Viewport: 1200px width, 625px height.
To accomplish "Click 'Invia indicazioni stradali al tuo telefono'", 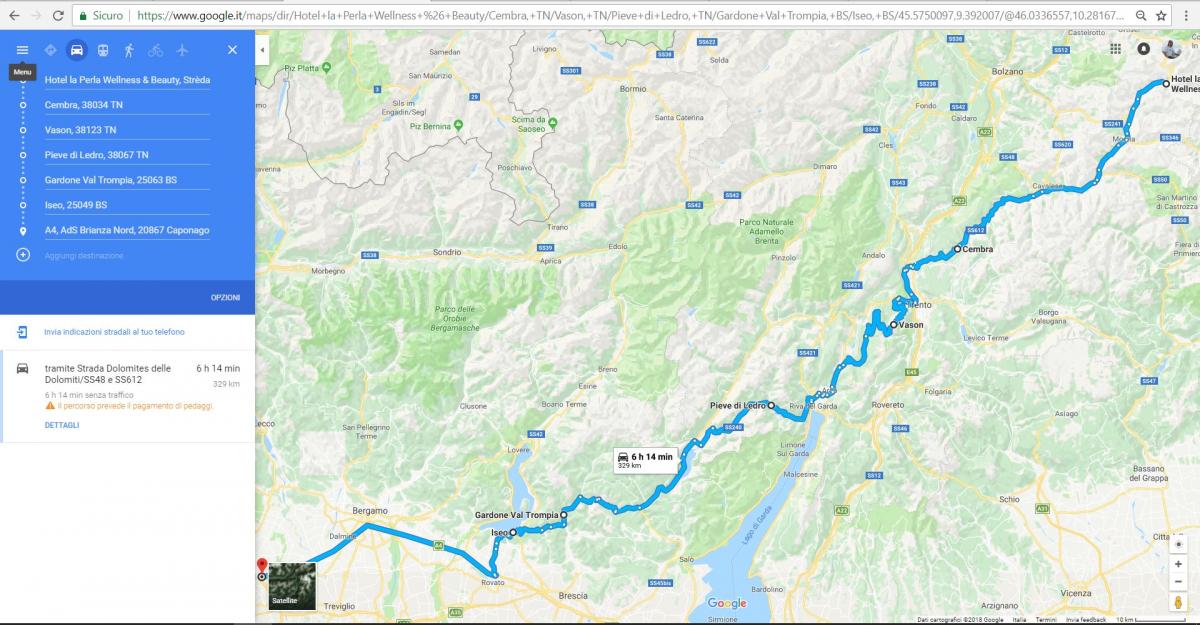I will tap(114, 332).
